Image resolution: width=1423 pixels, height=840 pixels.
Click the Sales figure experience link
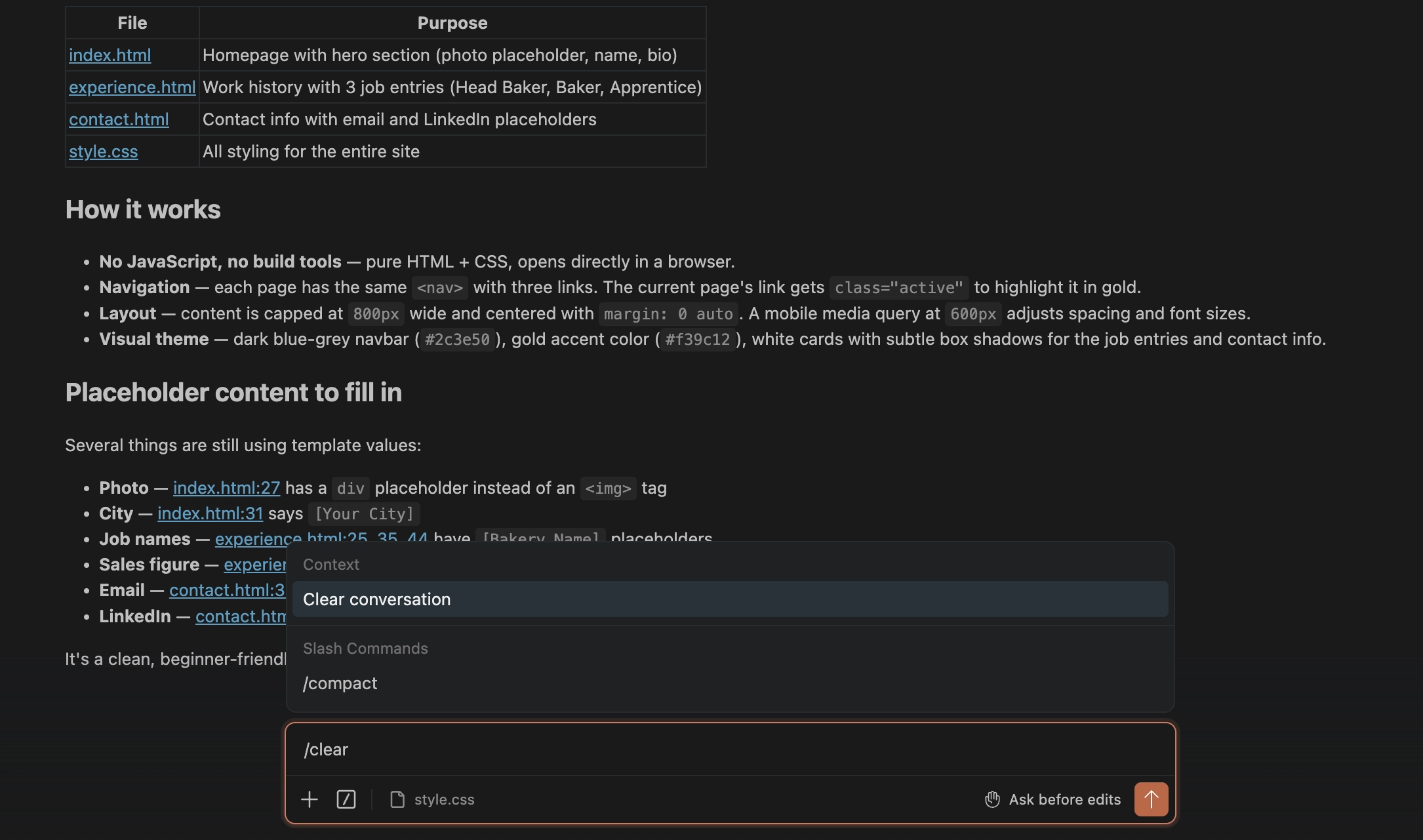tap(254, 565)
